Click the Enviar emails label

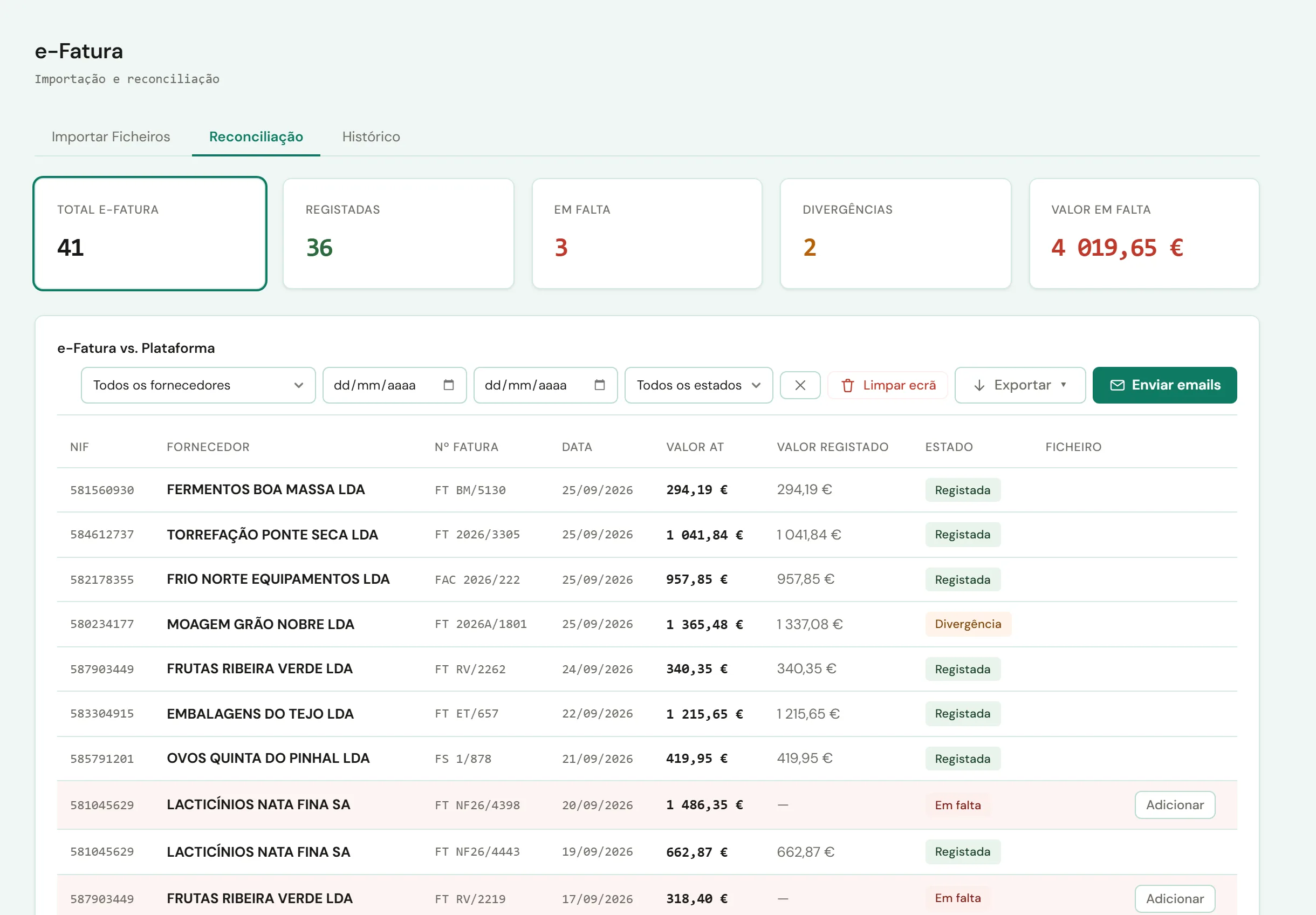tap(1176, 385)
